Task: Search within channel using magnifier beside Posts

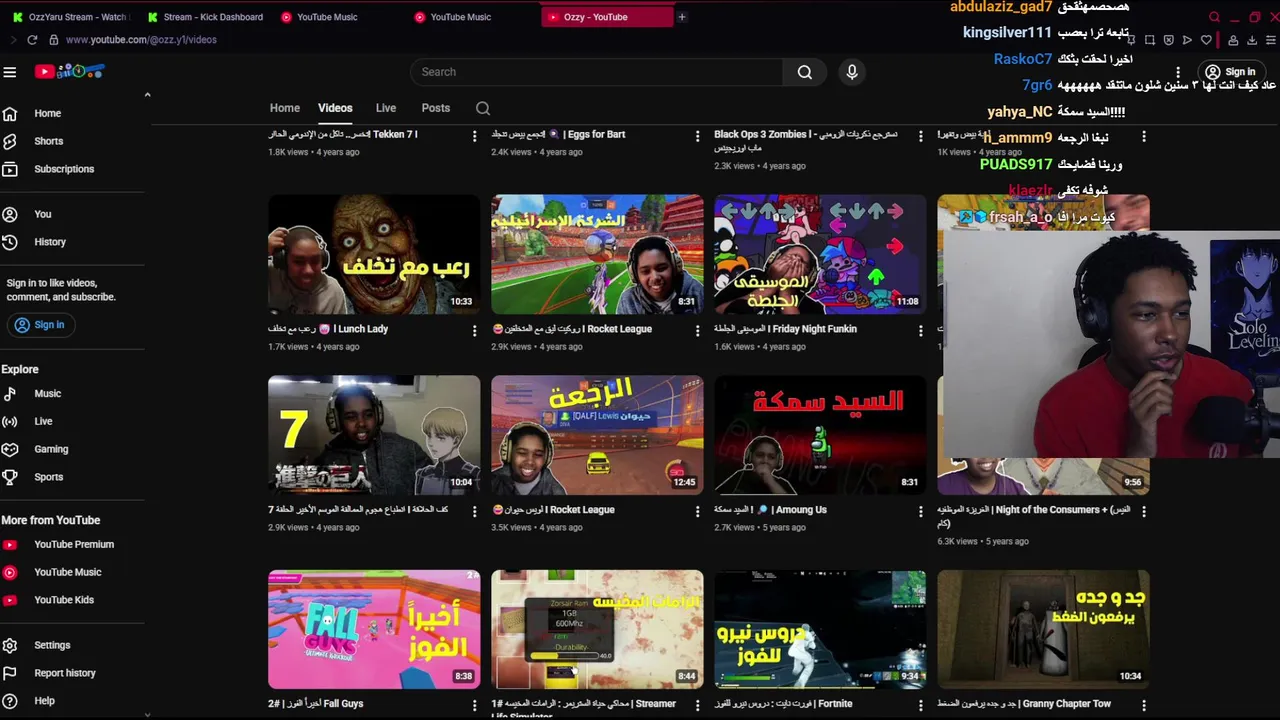Action: coord(483,108)
